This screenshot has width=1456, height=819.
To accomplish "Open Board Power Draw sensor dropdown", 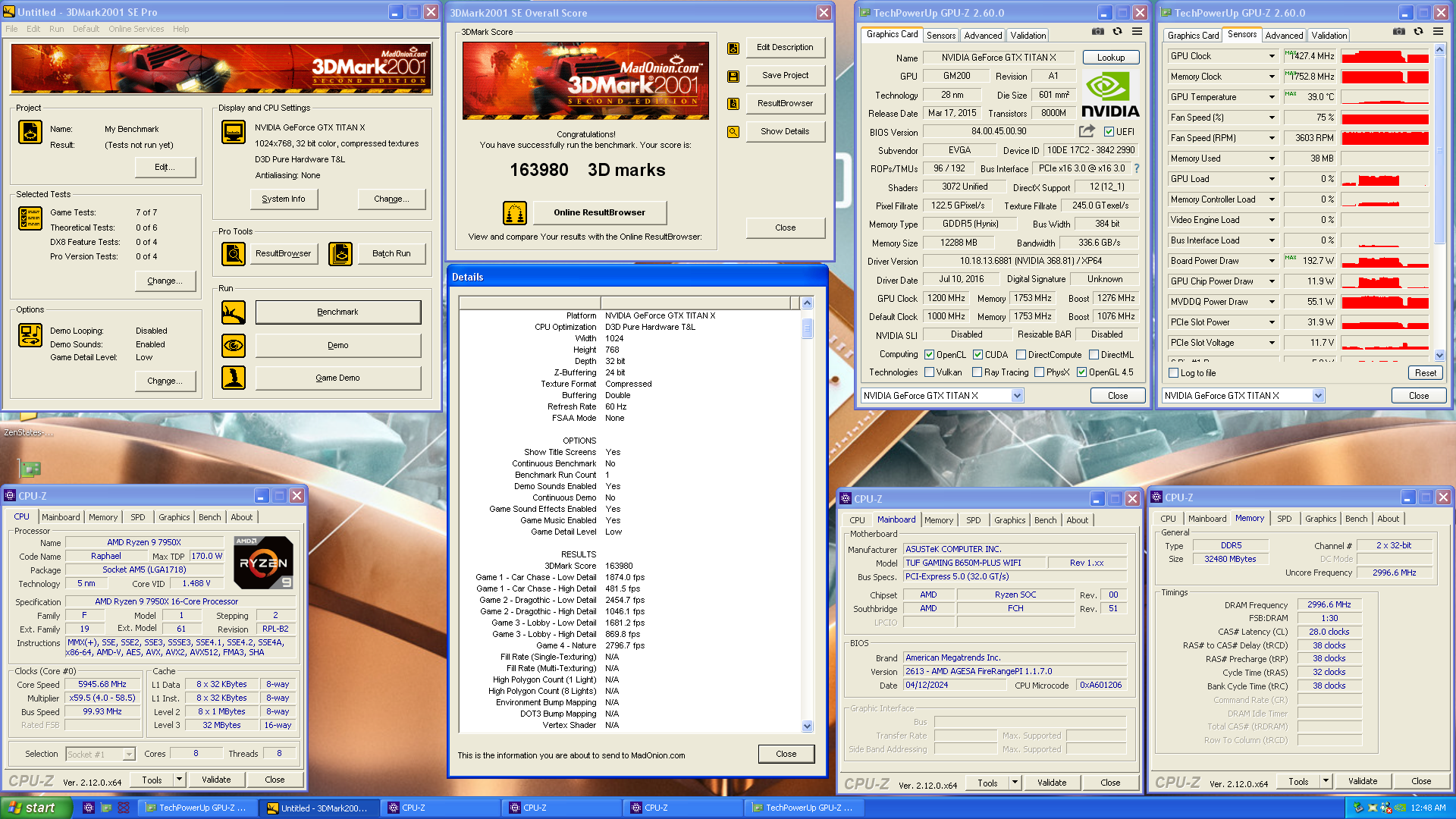I will [x=1272, y=261].
